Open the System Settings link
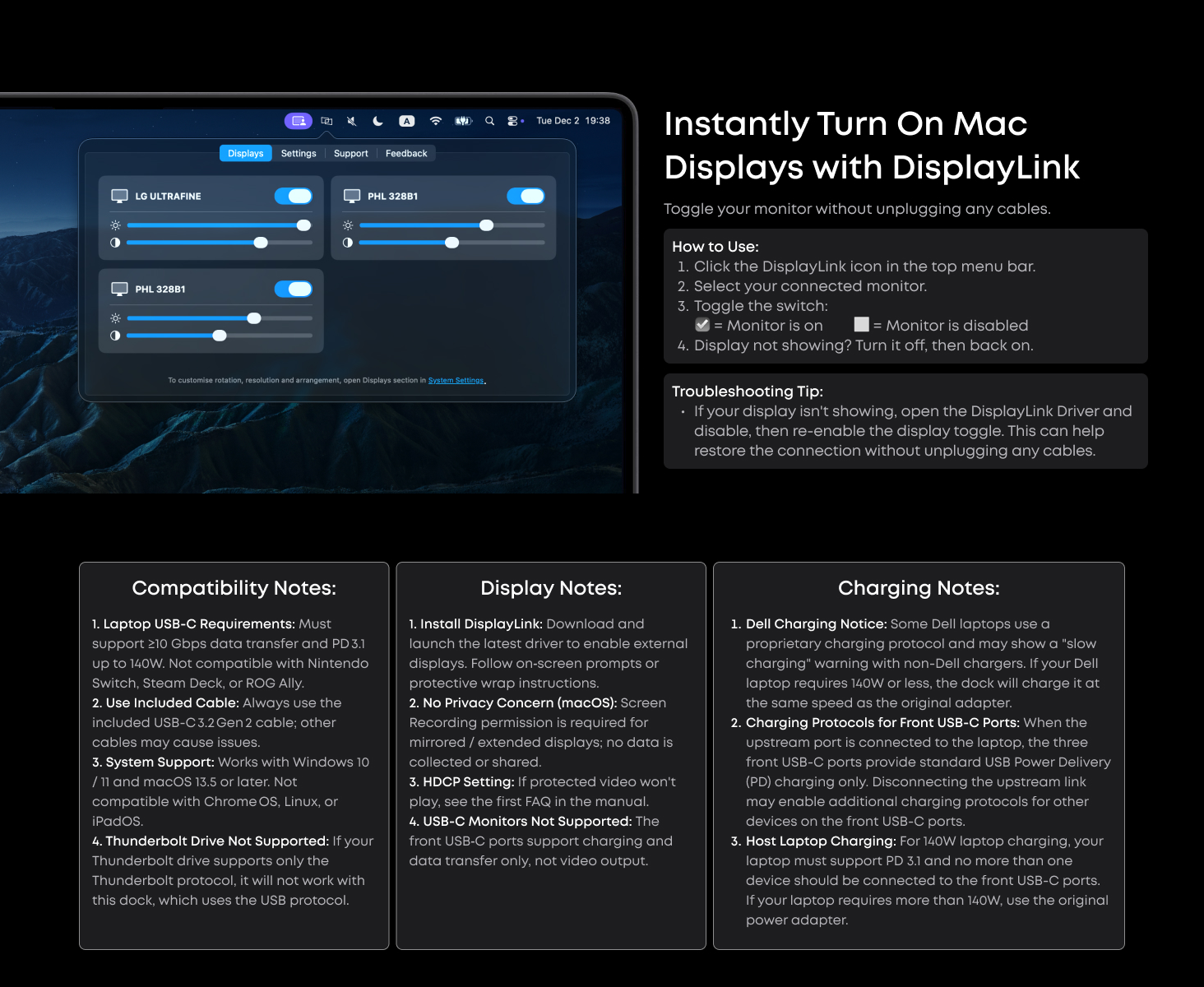 coord(456,381)
